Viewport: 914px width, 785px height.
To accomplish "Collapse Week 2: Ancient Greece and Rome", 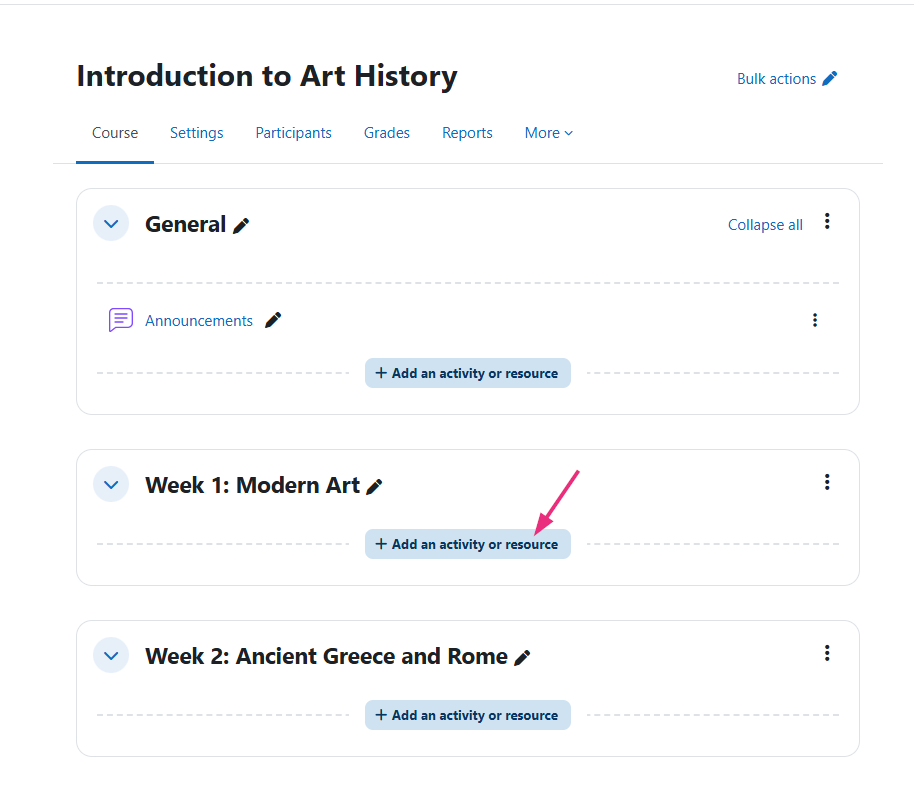I will (111, 656).
